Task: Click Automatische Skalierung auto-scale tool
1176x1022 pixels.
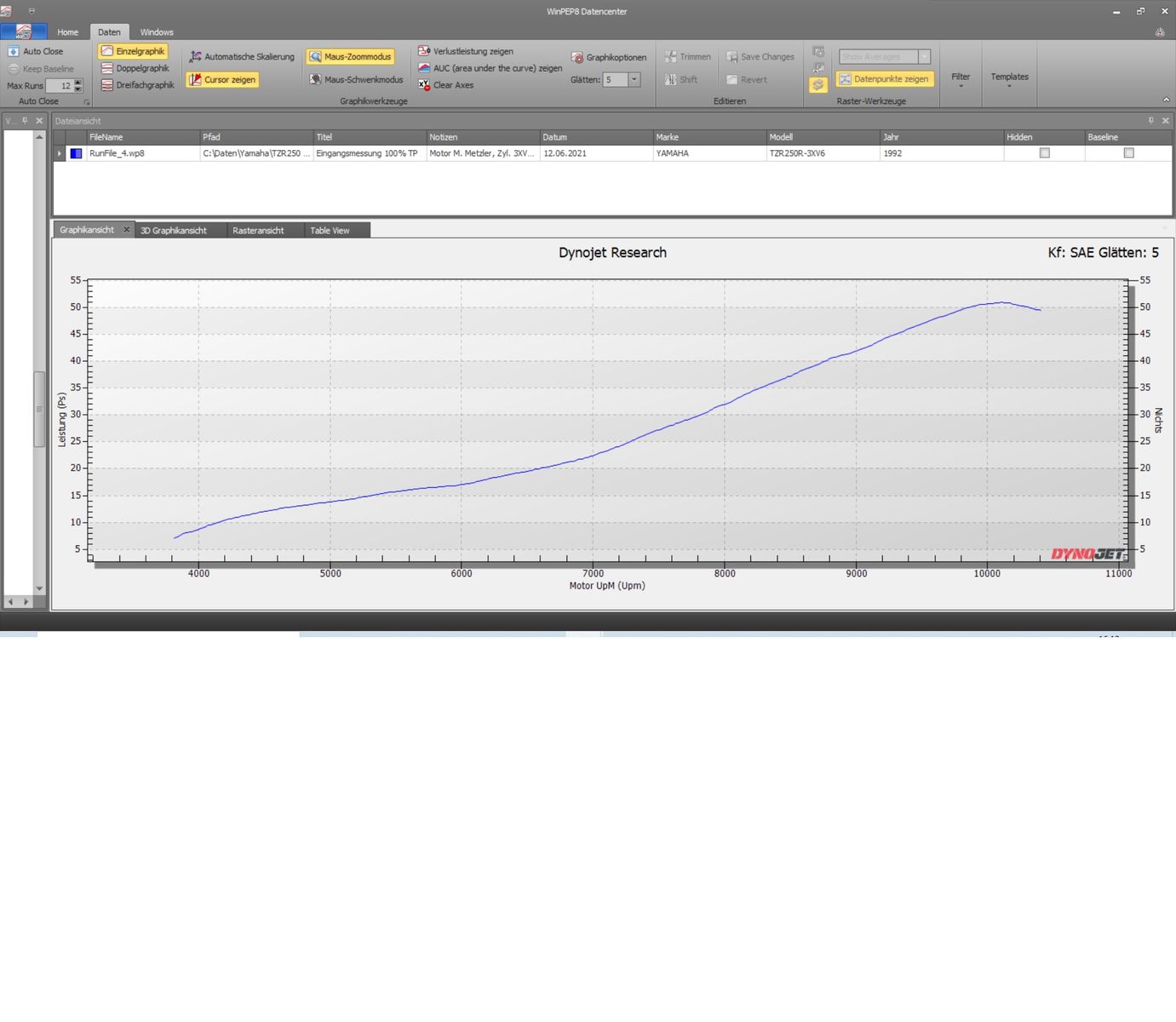Action: pyautogui.click(x=242, y=57)
